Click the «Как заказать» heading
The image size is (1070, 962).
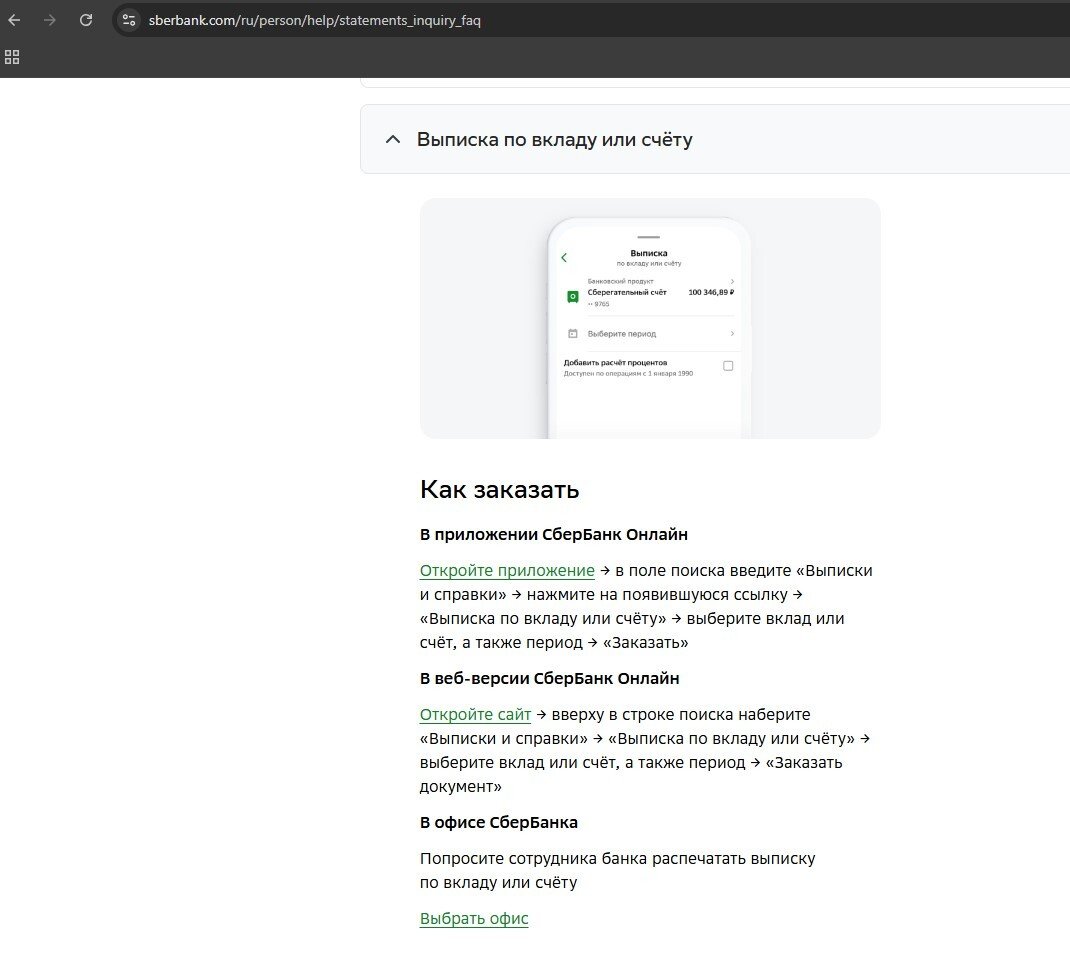pos(499,490)
